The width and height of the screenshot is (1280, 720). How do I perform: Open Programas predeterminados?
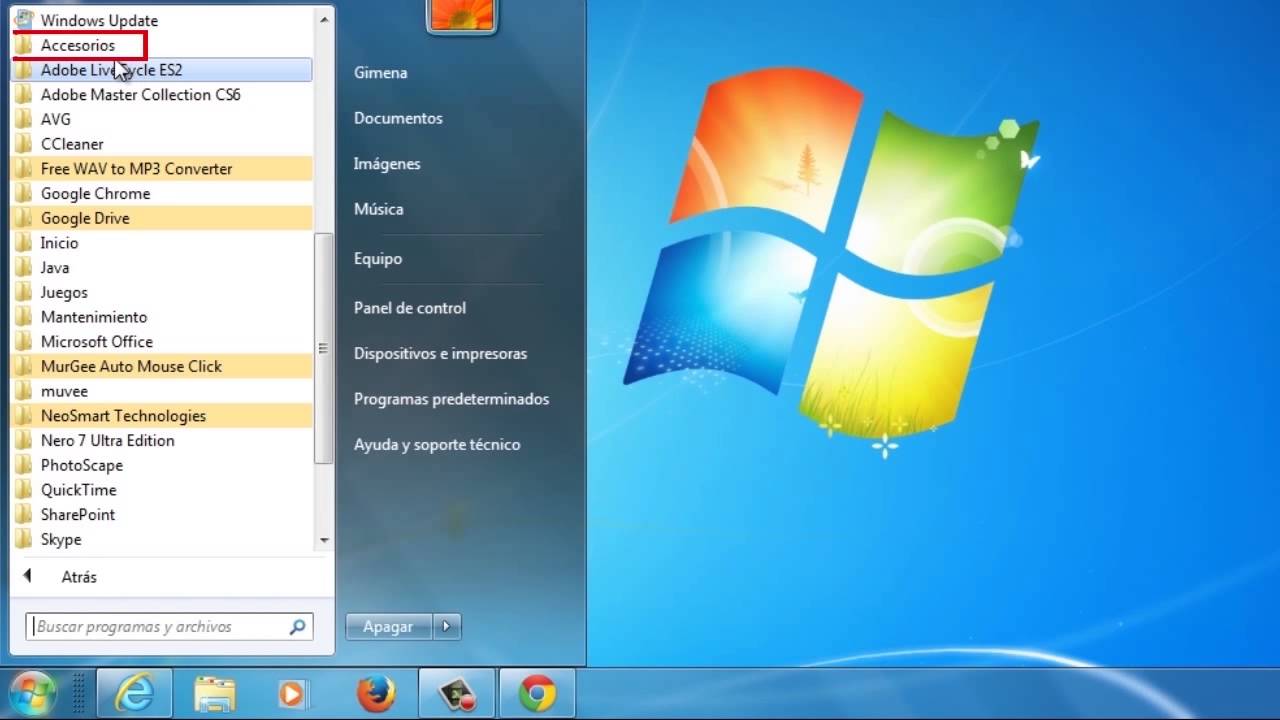point(451,399)
